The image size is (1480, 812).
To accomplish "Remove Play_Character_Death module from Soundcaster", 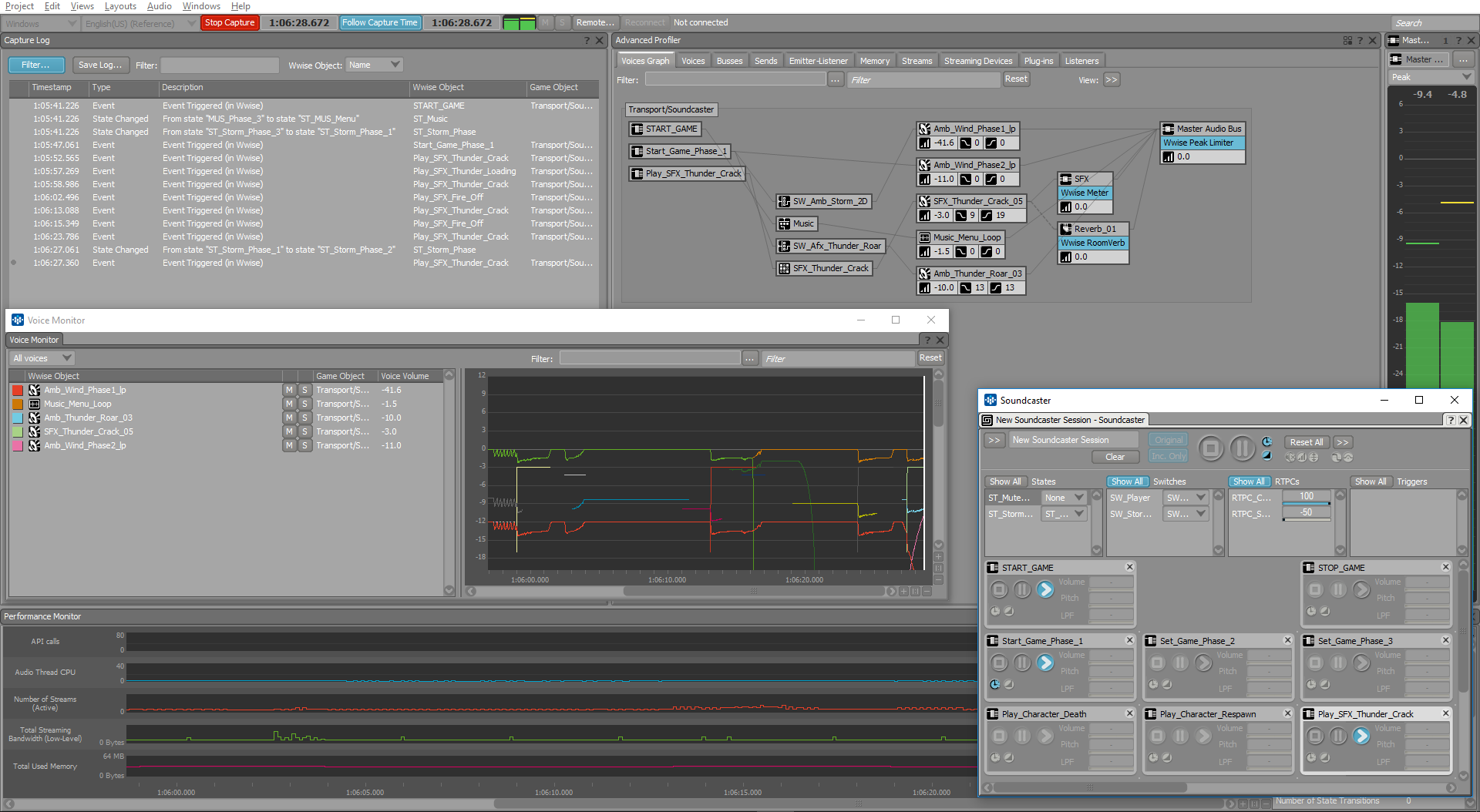I will point(1129,713).
